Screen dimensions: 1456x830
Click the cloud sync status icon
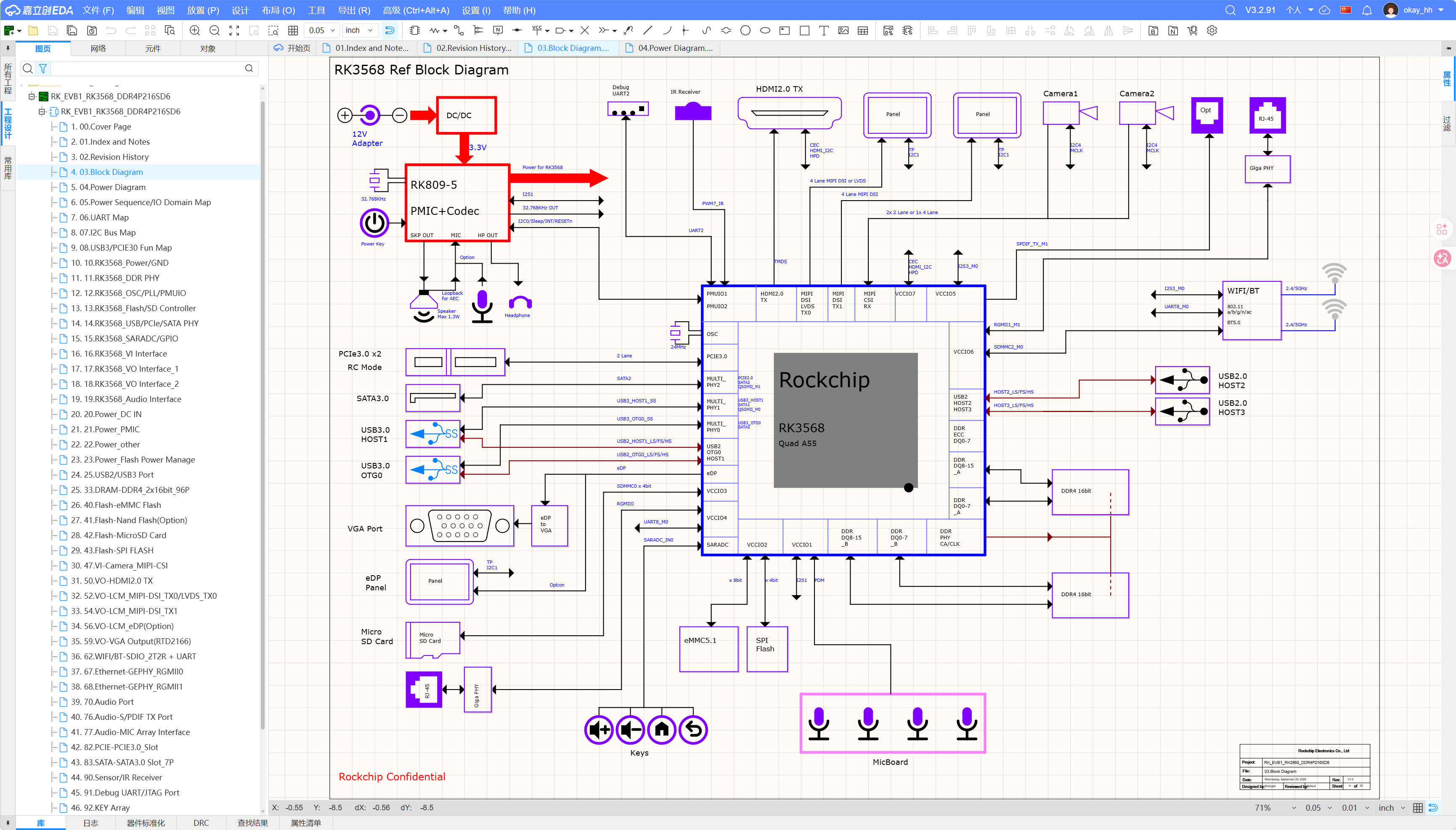[x=1325, y=10]
